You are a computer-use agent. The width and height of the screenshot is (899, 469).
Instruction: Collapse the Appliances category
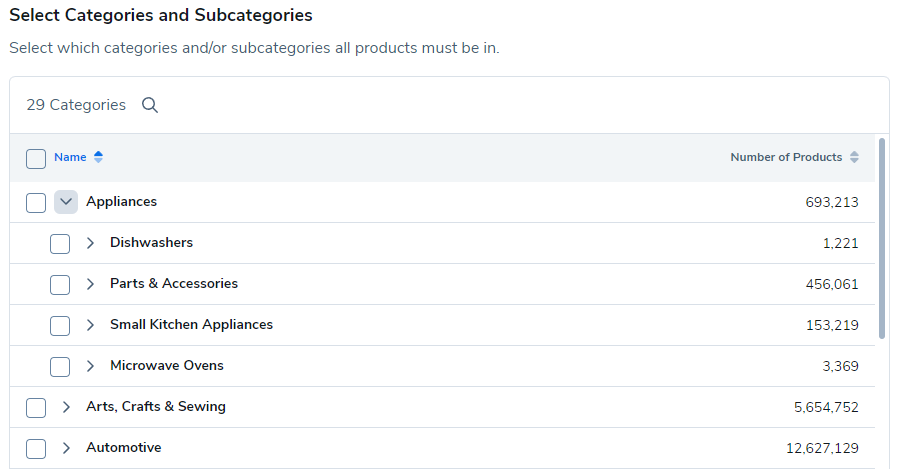coord(66,202)
